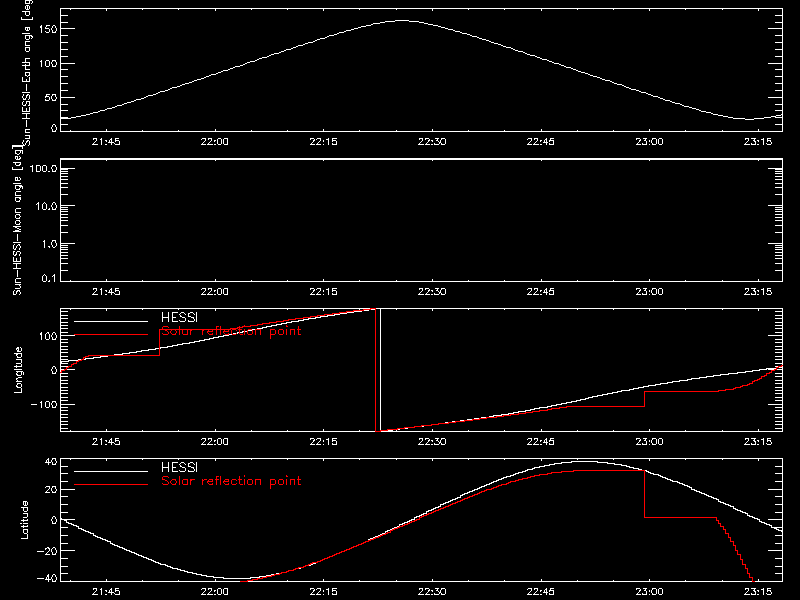The width and height of the screenshot is (800, 600).
Task: Click the 150 tick on Earth angle axis
Action: tap(50, 30)
